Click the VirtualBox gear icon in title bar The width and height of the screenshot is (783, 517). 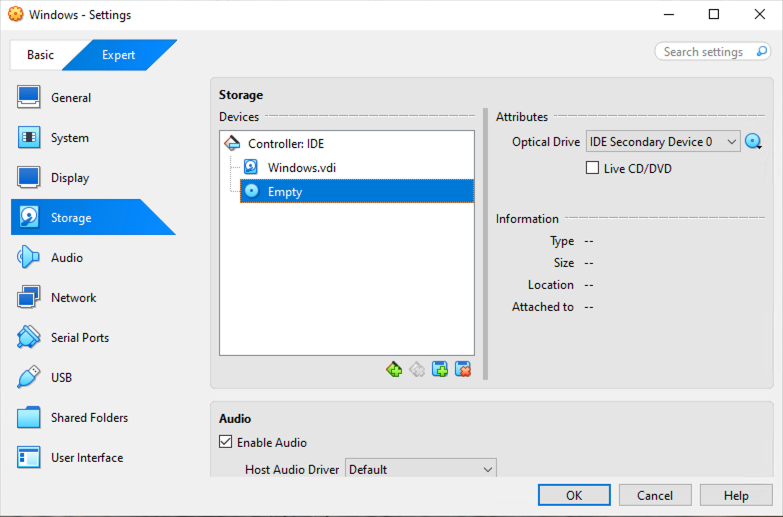(15, 14)
